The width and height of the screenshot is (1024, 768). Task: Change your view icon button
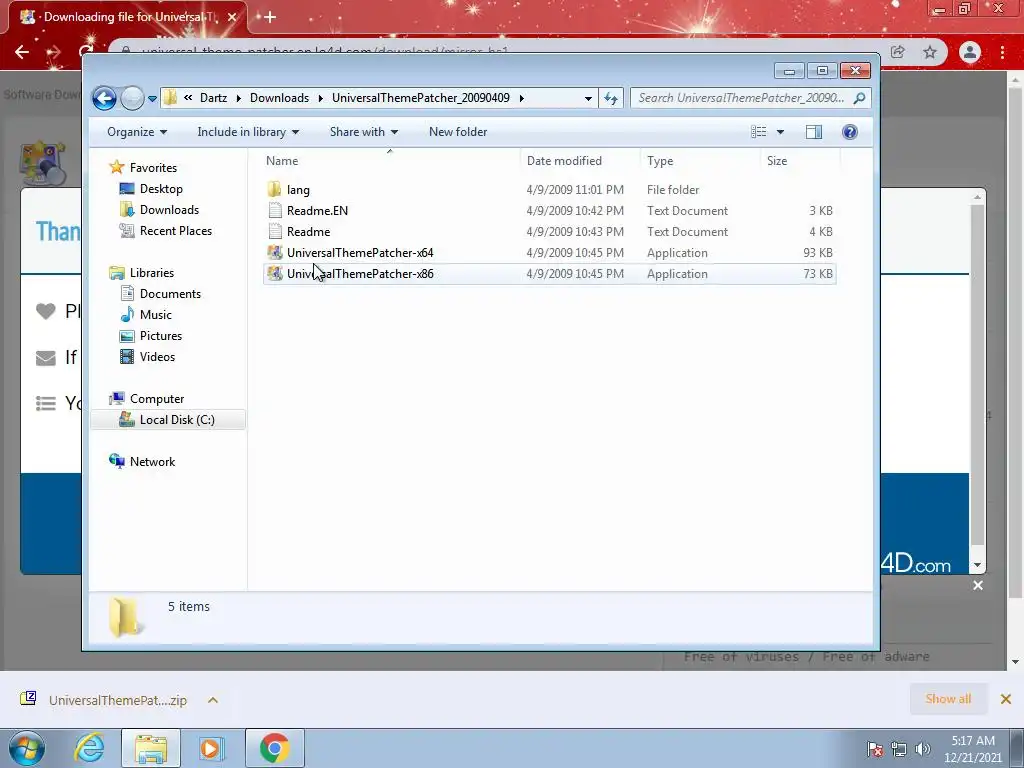coord(758,132)
